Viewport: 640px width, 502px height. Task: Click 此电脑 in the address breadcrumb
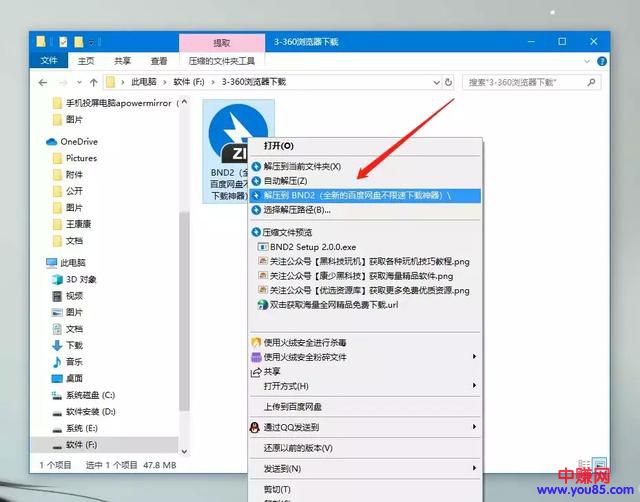coord(144,82)
